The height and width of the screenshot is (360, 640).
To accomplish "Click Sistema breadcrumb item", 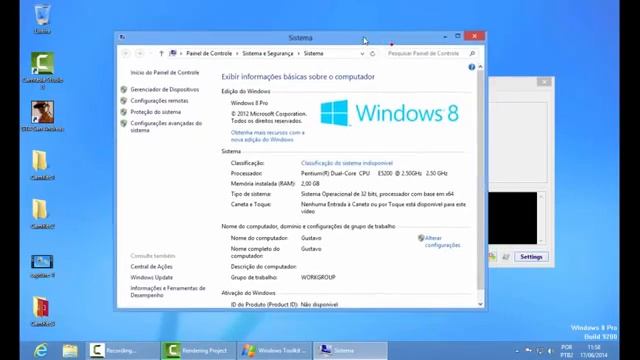I will pos(313,53).
